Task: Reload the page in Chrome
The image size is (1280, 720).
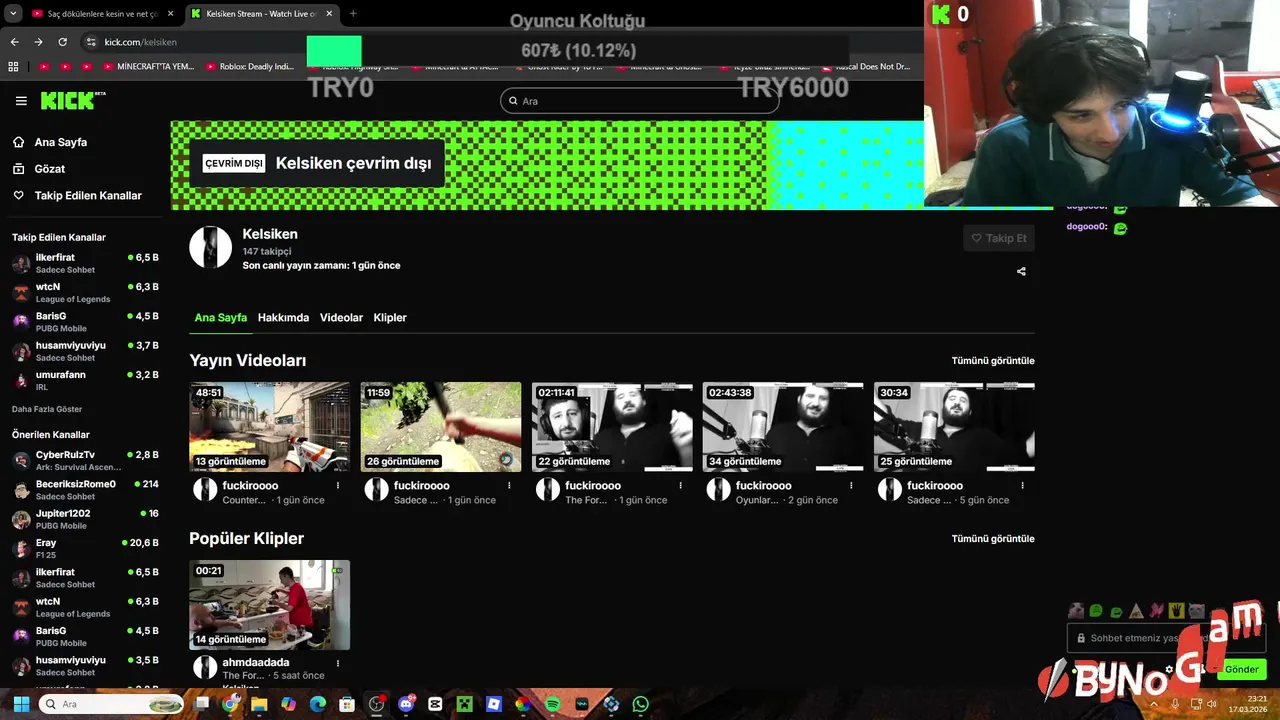Action: coord(62,42)
